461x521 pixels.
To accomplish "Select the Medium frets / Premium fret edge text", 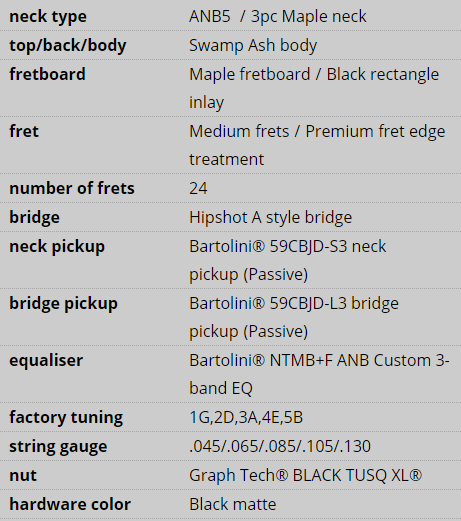I will point(317,131).
